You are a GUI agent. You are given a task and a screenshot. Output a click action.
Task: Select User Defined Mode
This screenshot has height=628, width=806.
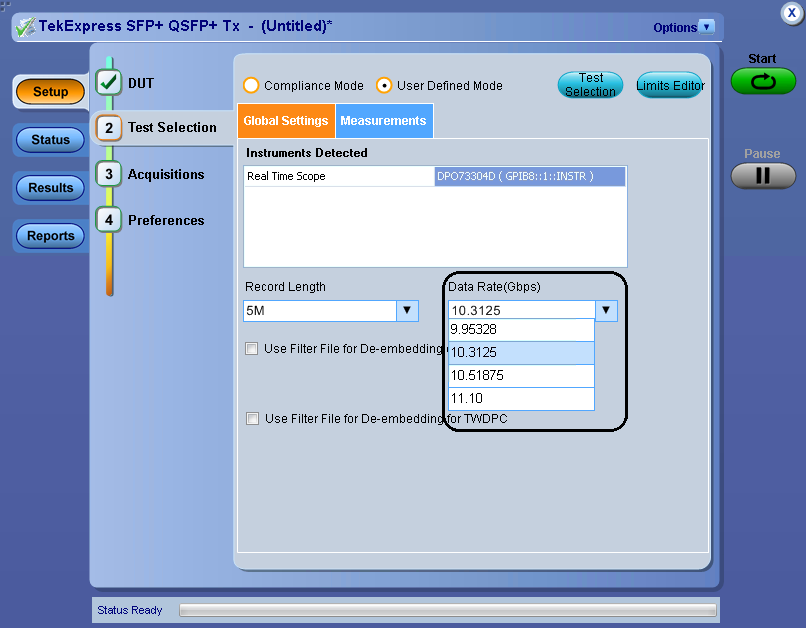pyautogui.click(x=383, y=86)
